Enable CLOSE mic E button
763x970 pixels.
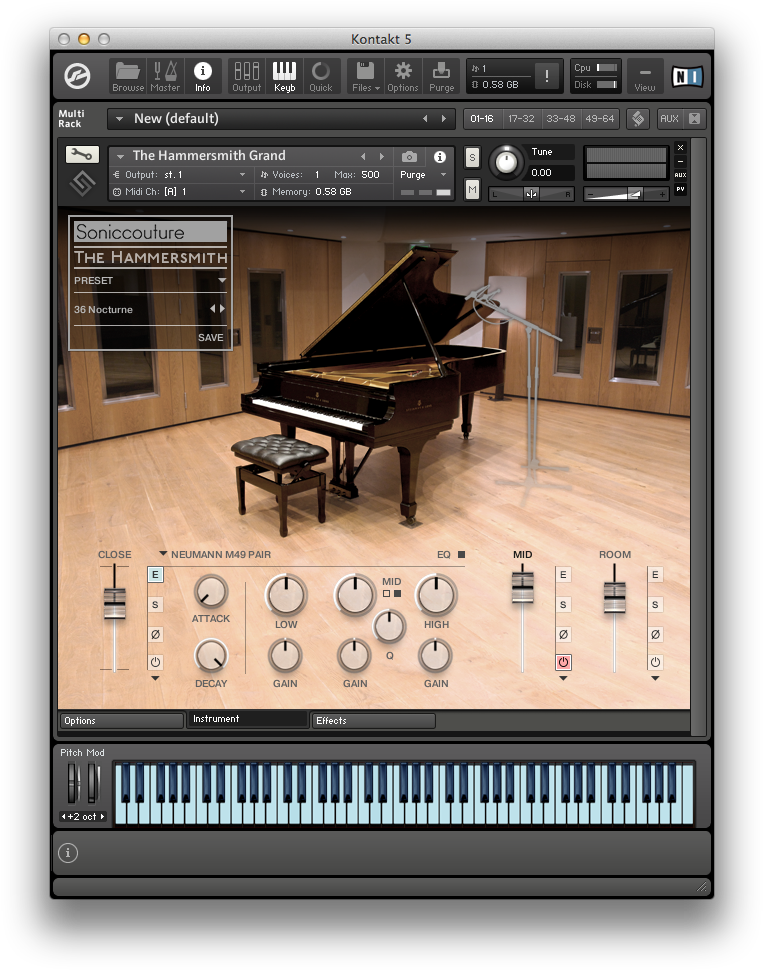(155, 575)
